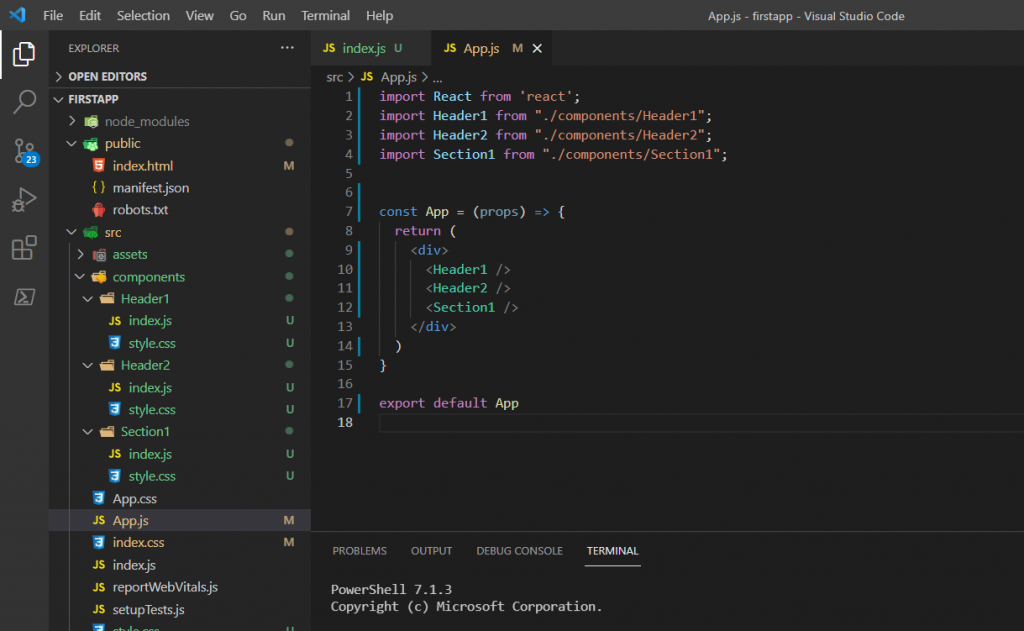Open the PowerShell icon in activity bar
The image size is (1024, 631).
tap(24, 297)
